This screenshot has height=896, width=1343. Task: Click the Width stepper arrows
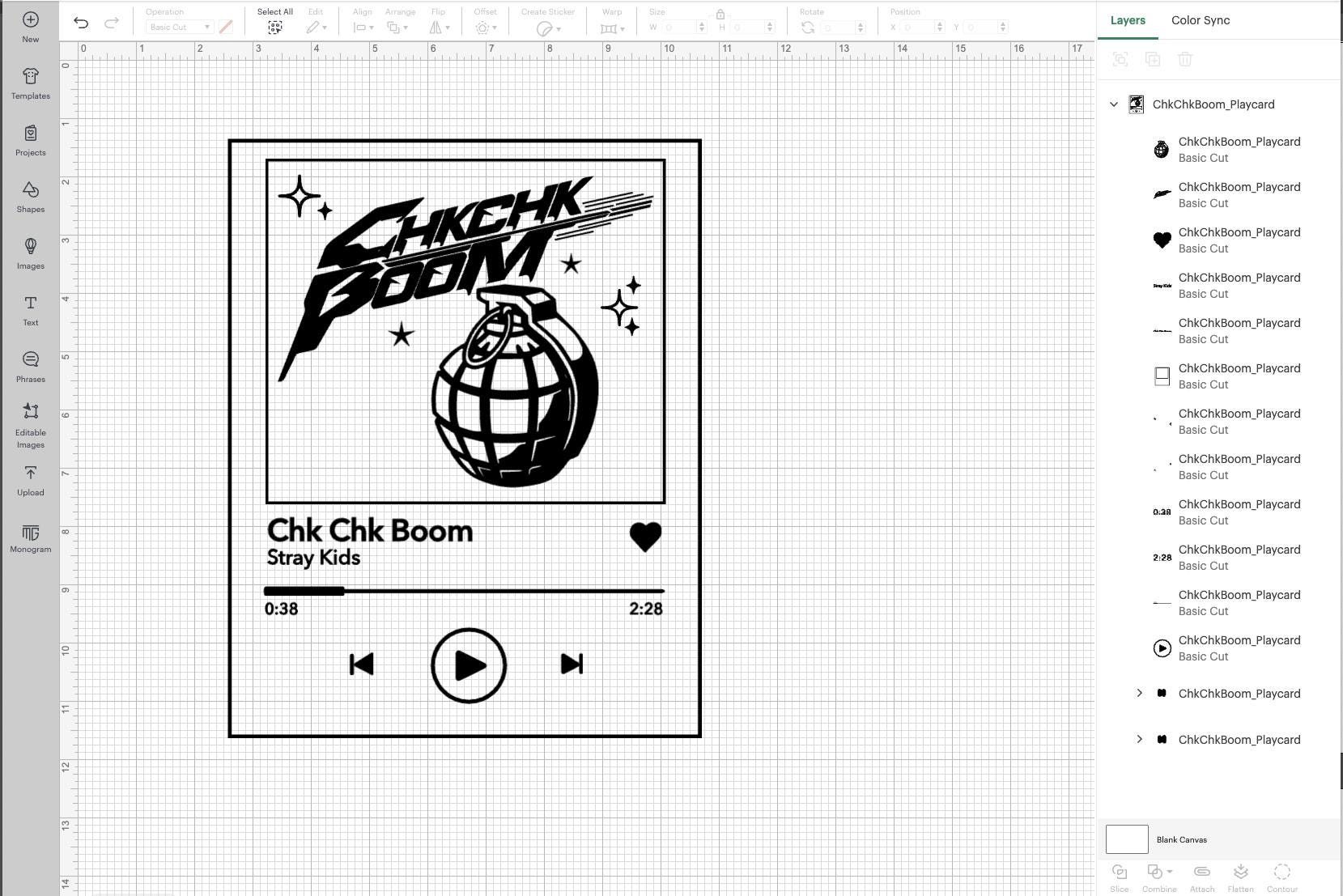(701, 27)
